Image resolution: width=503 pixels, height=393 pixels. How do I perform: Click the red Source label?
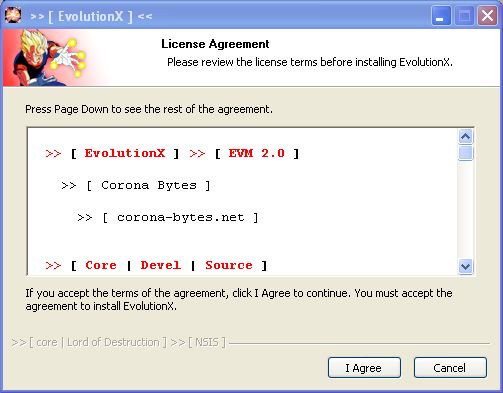pos(229,265)
